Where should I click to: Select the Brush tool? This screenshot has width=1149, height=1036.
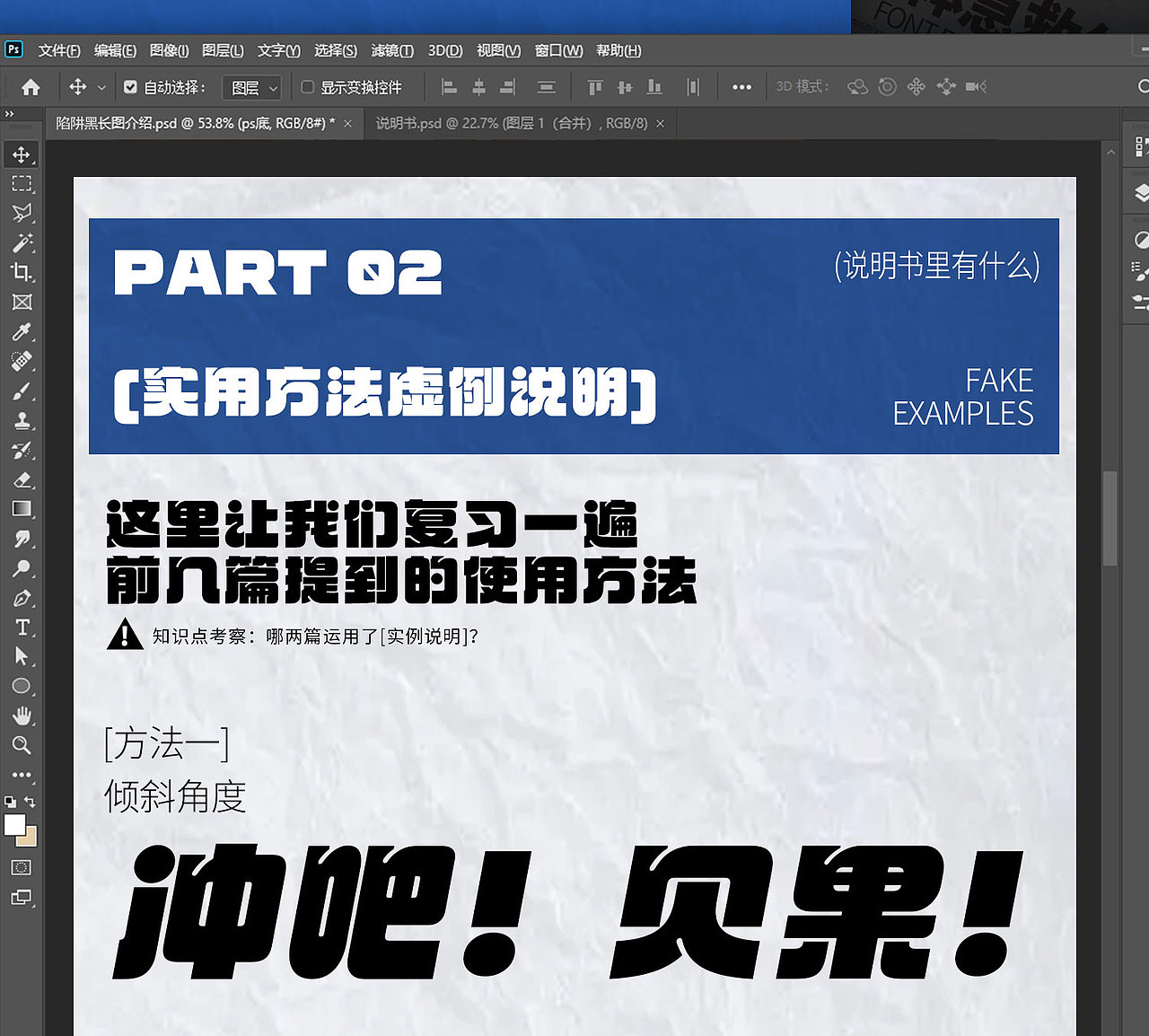click(22, 391)
